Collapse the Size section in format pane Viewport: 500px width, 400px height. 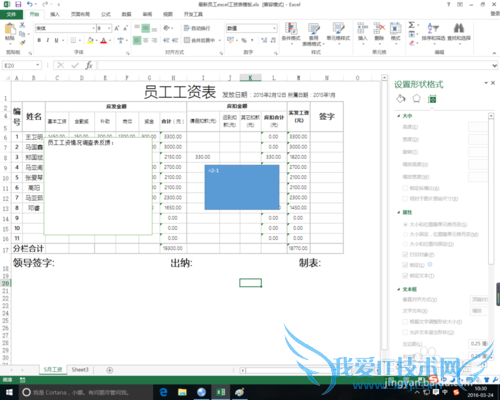(399, 116)
